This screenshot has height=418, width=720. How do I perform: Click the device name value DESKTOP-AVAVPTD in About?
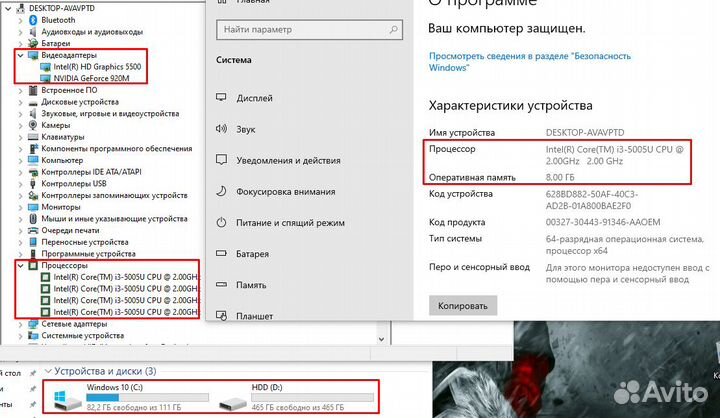(x=585, y=133)
